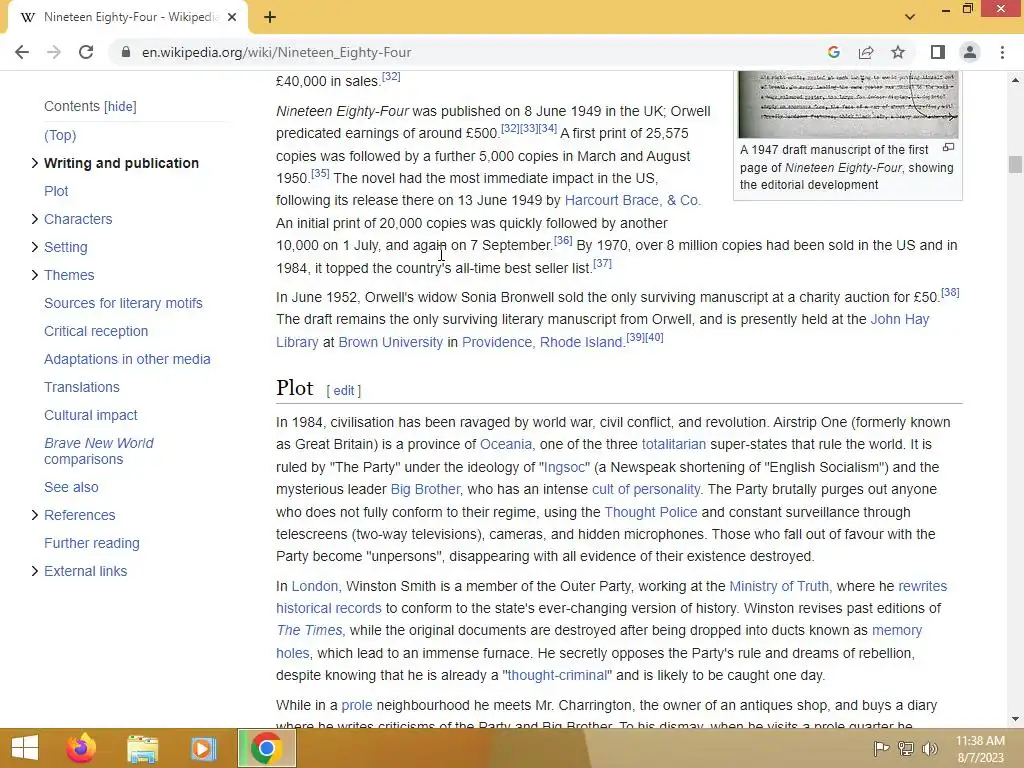Image resolution: width=1024 pixels, height=768 pixels.
Task: Go to Cultural impact section
Action: pyautogui.click(x=91, y=415)
